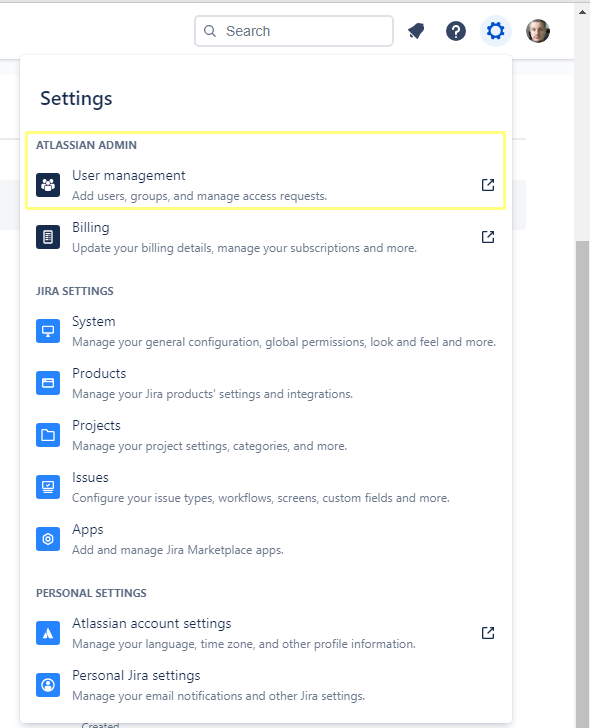The width and height of the screenshot is (590, 728).
Task: Open Billing settings
Action: [266, 237]
